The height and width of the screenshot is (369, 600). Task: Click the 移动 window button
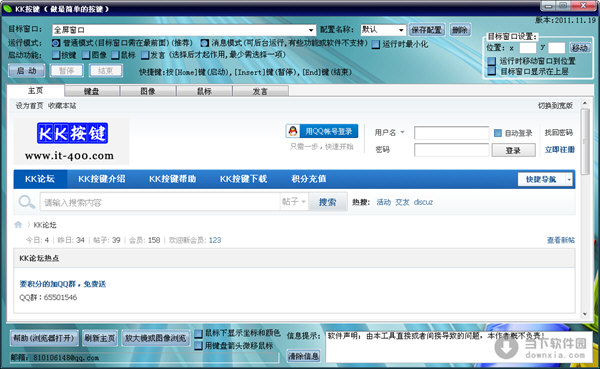click(x=579, y=48)
